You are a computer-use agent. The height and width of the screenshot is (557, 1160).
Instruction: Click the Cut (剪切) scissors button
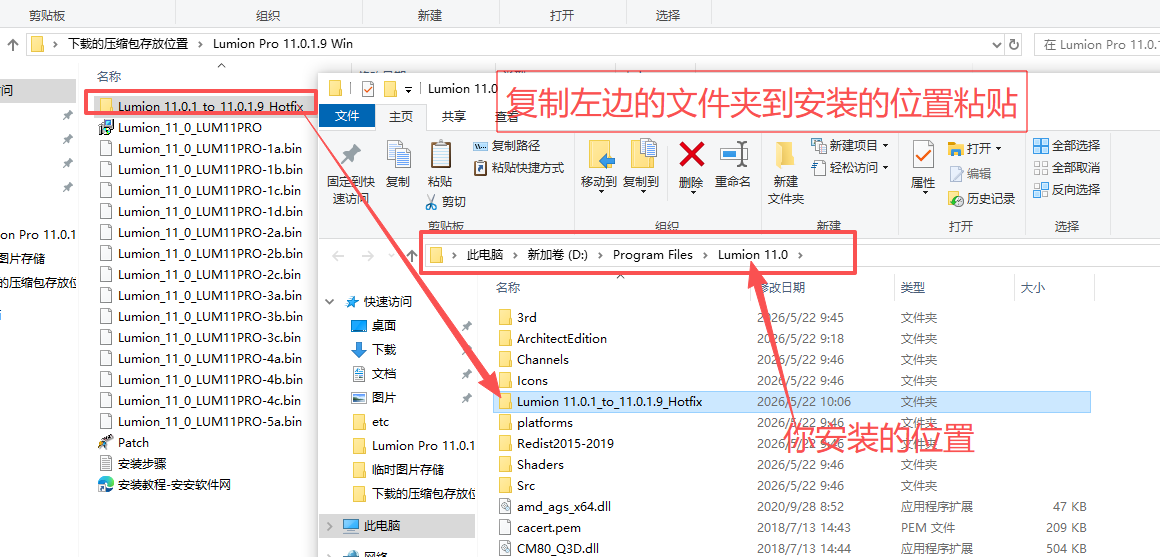445,201
